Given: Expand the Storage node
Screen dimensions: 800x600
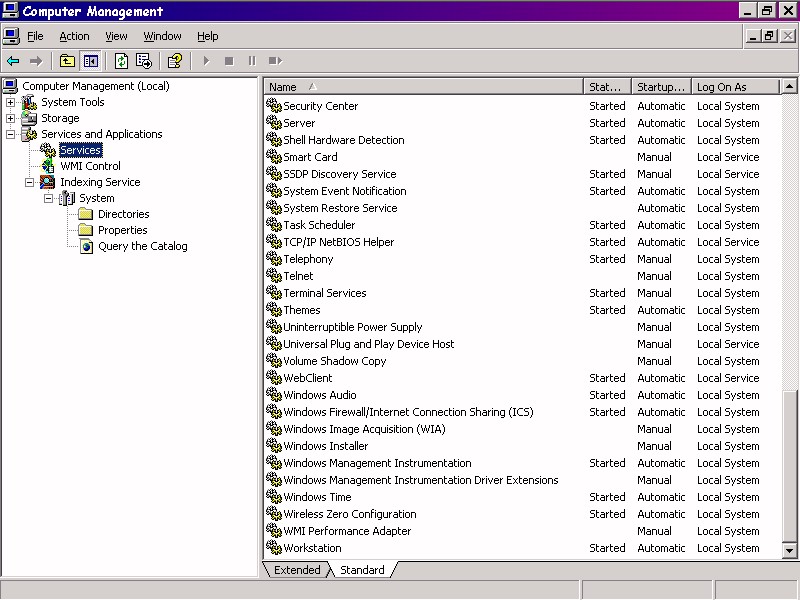Looking at the screenshot, I should point(10,118).
